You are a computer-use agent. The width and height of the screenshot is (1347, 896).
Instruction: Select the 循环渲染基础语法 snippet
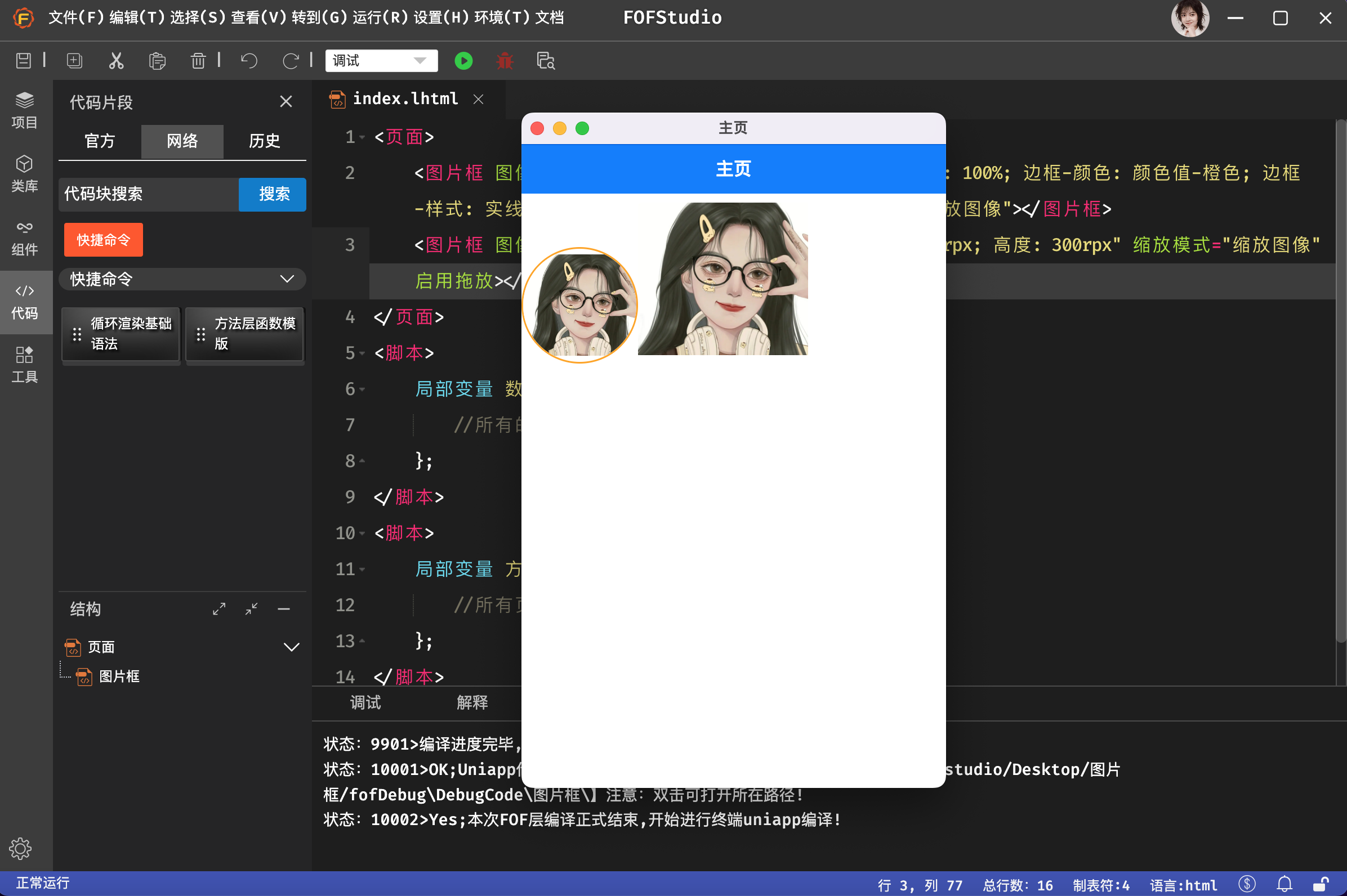121,334
